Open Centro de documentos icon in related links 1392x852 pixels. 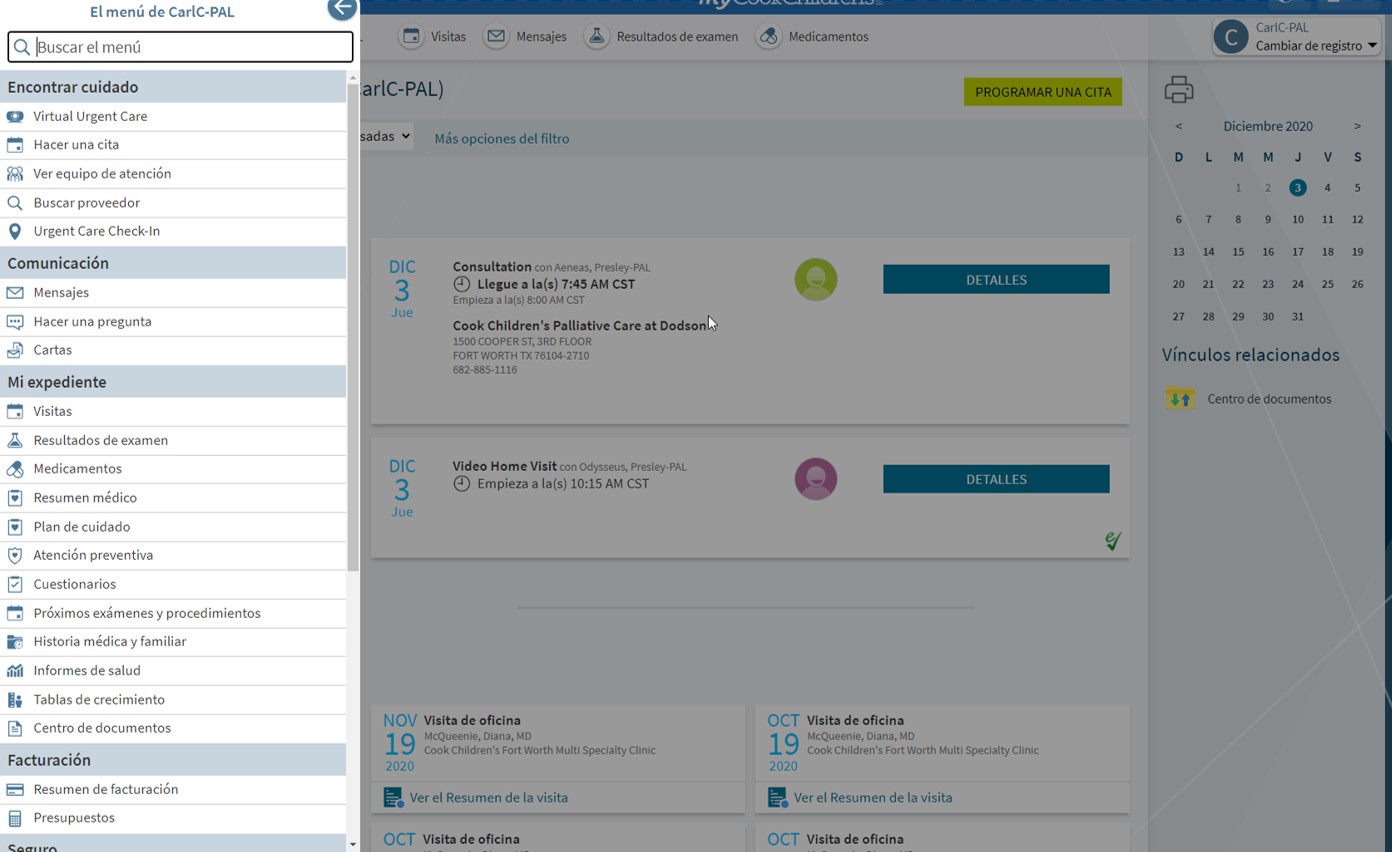click(x=1180, y=399)
